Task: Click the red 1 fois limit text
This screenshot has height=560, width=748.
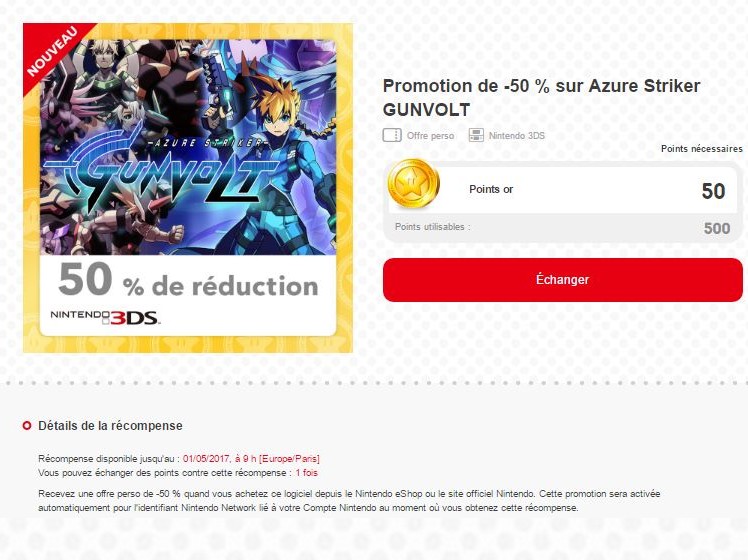Action: (x=306, y=473)
